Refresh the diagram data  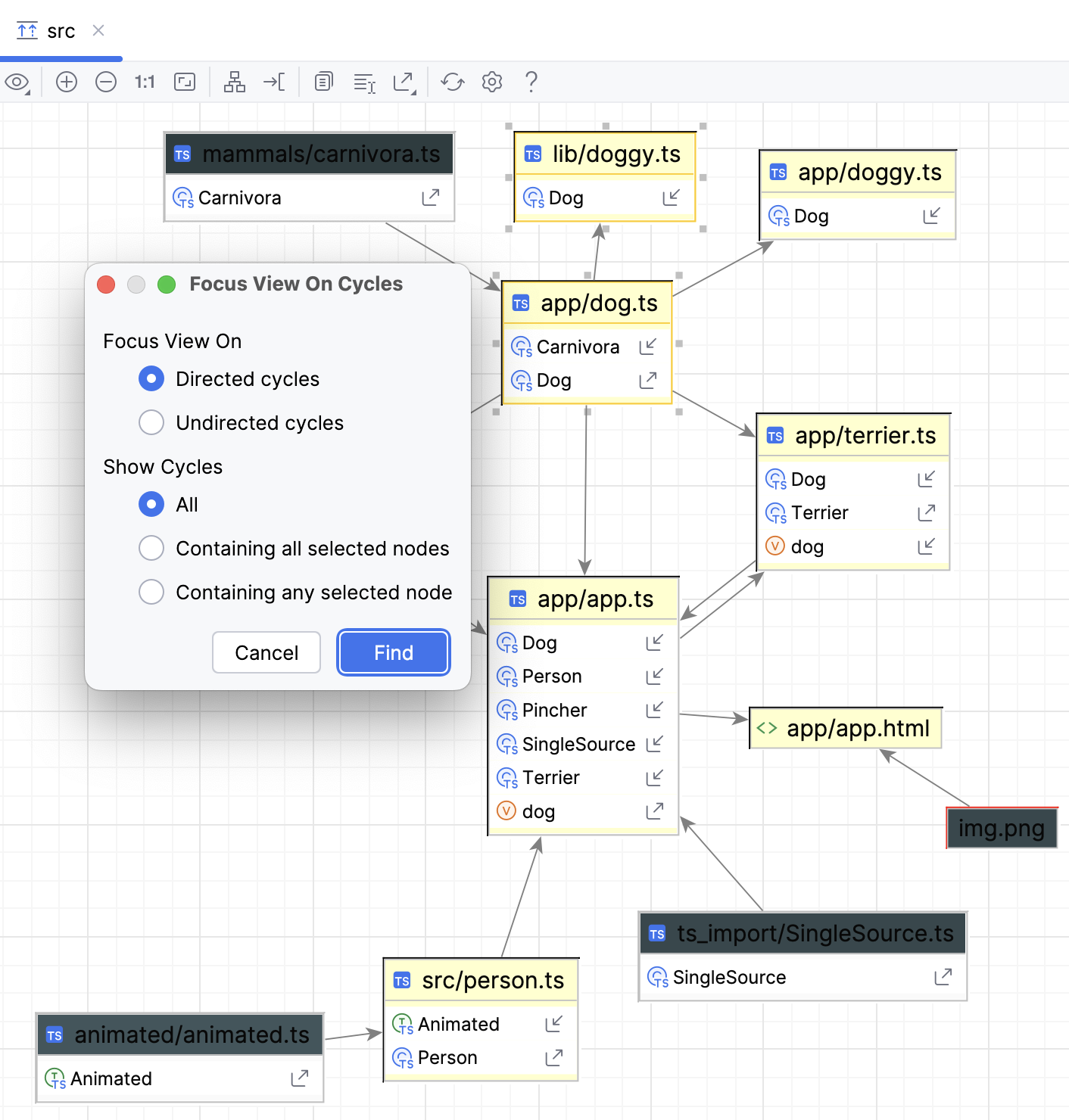(453, 82)
